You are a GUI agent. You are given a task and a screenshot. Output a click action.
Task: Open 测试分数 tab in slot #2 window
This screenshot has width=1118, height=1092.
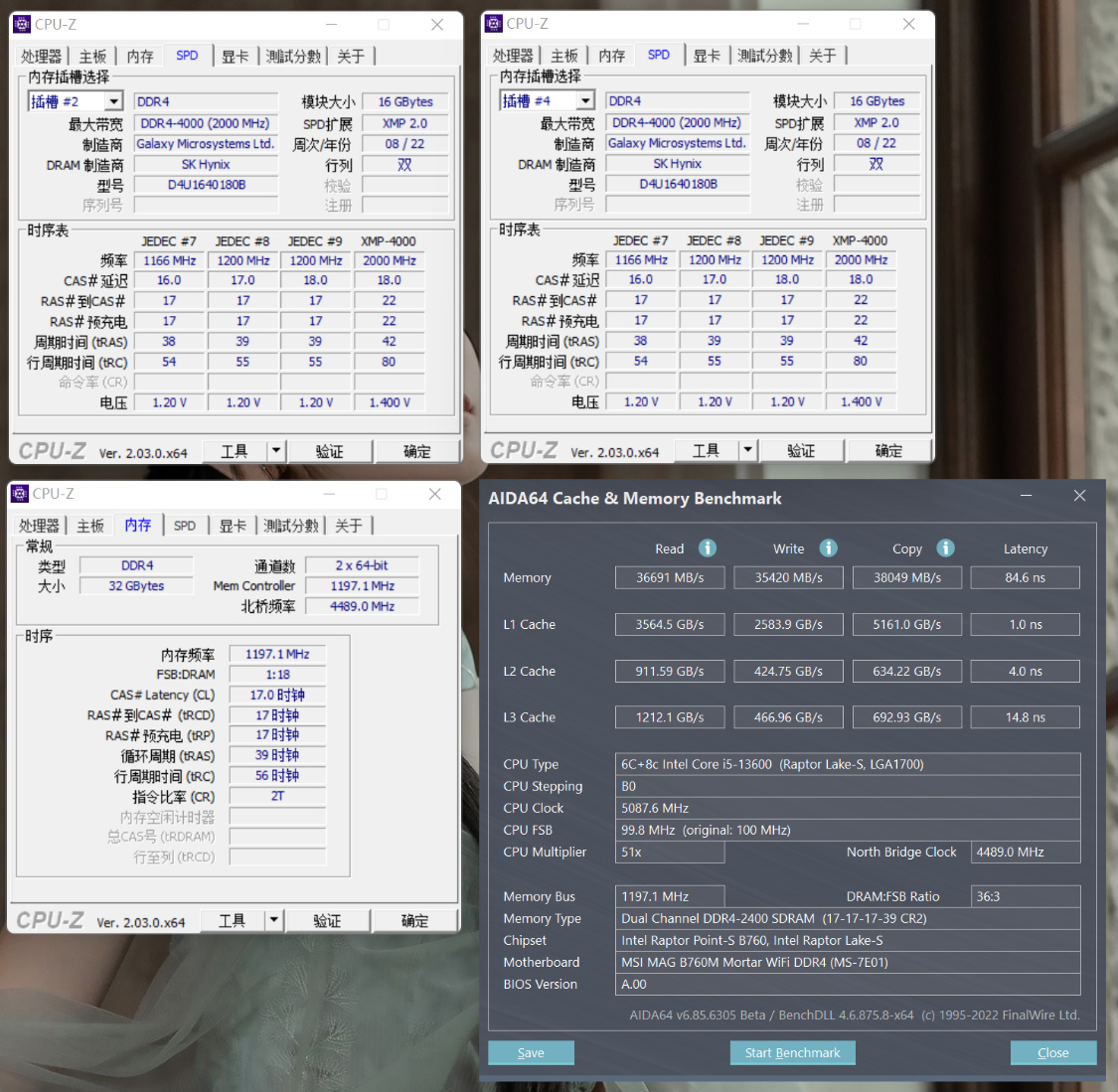click(293, 57)
